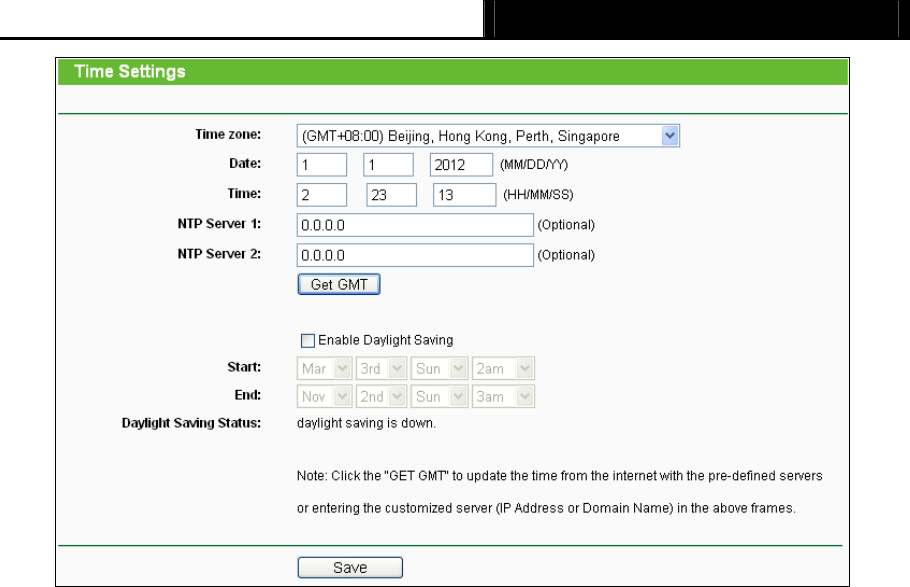
Task: Open the Start week dropdown showing 3rd
Action: click(x=381, y=368)
